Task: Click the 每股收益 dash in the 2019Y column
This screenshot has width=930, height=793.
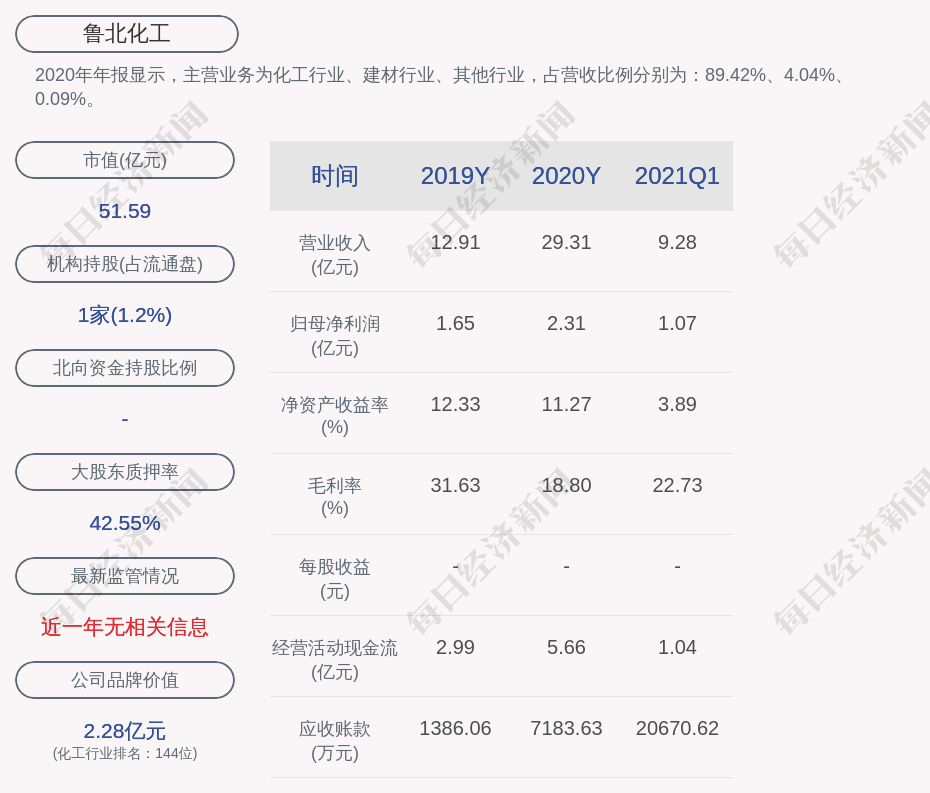Action: point(456,567)
